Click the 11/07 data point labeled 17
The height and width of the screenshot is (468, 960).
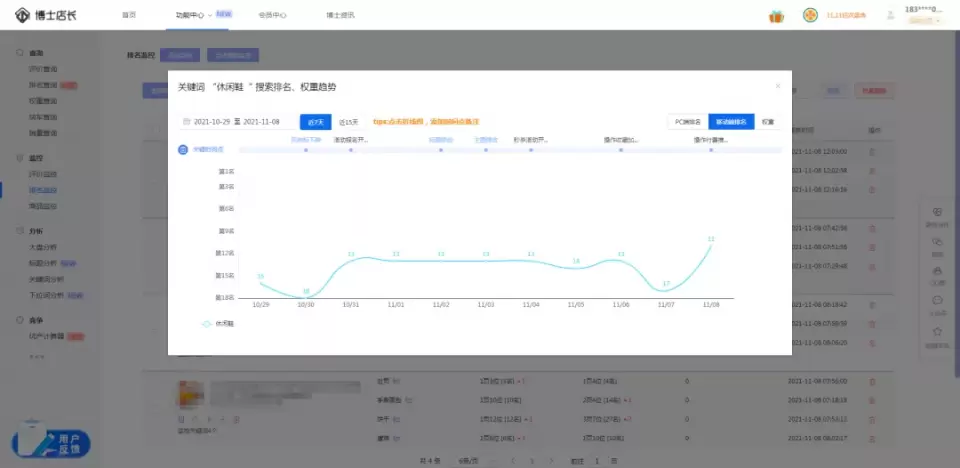pos(666,291)
